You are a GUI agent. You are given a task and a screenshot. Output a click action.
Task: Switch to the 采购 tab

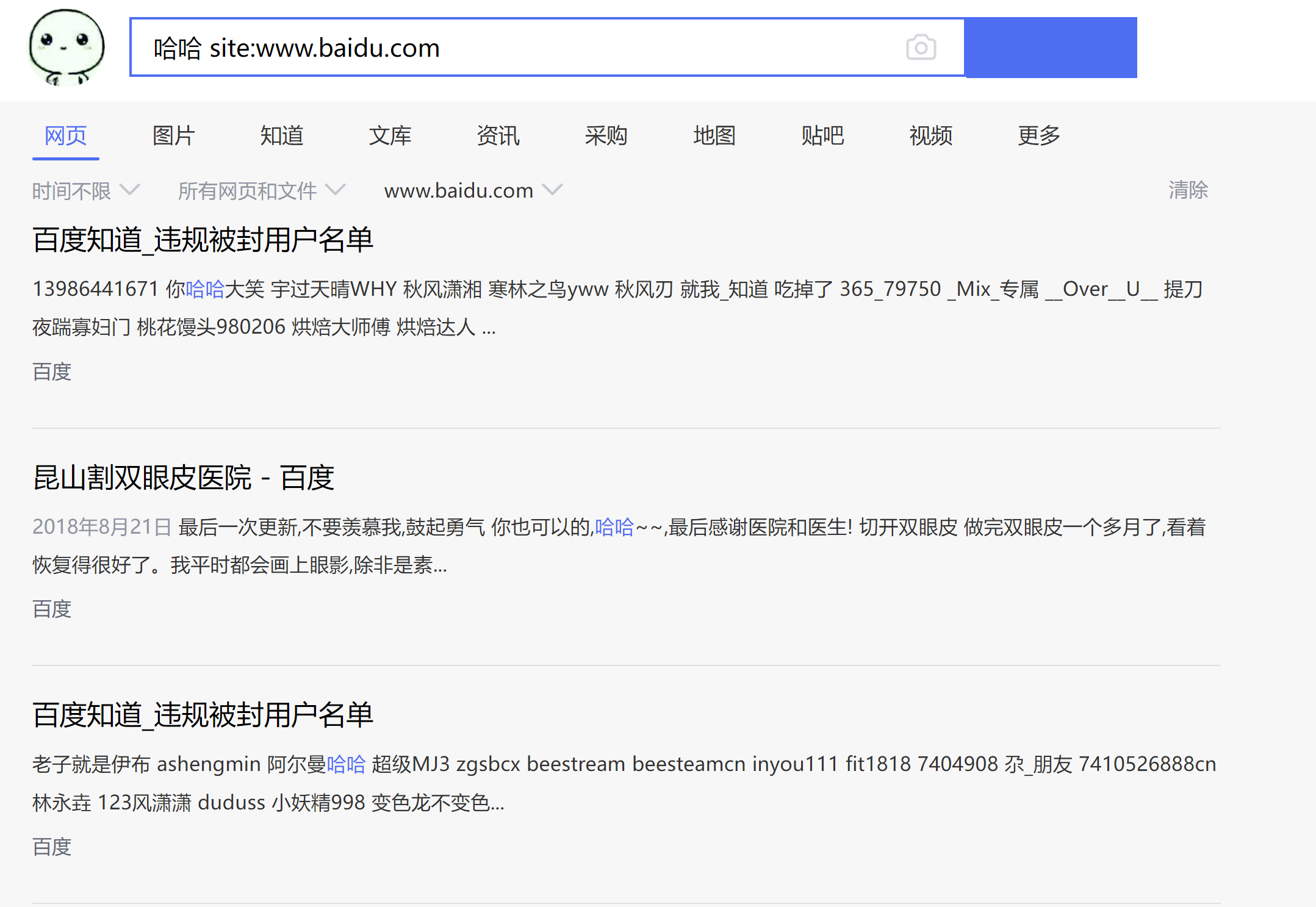click(x=606, y=135)
